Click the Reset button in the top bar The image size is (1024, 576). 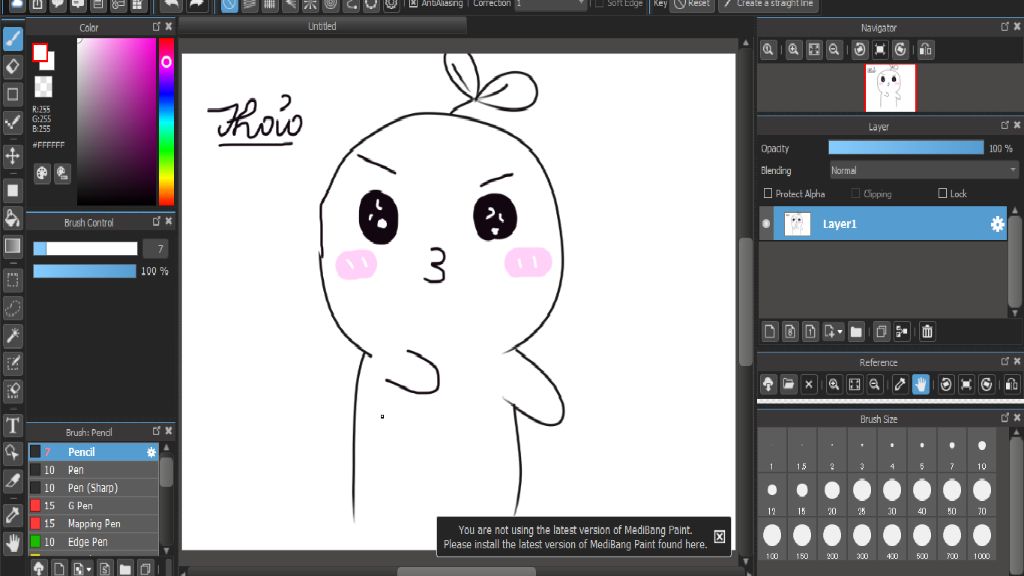[692, 4]
